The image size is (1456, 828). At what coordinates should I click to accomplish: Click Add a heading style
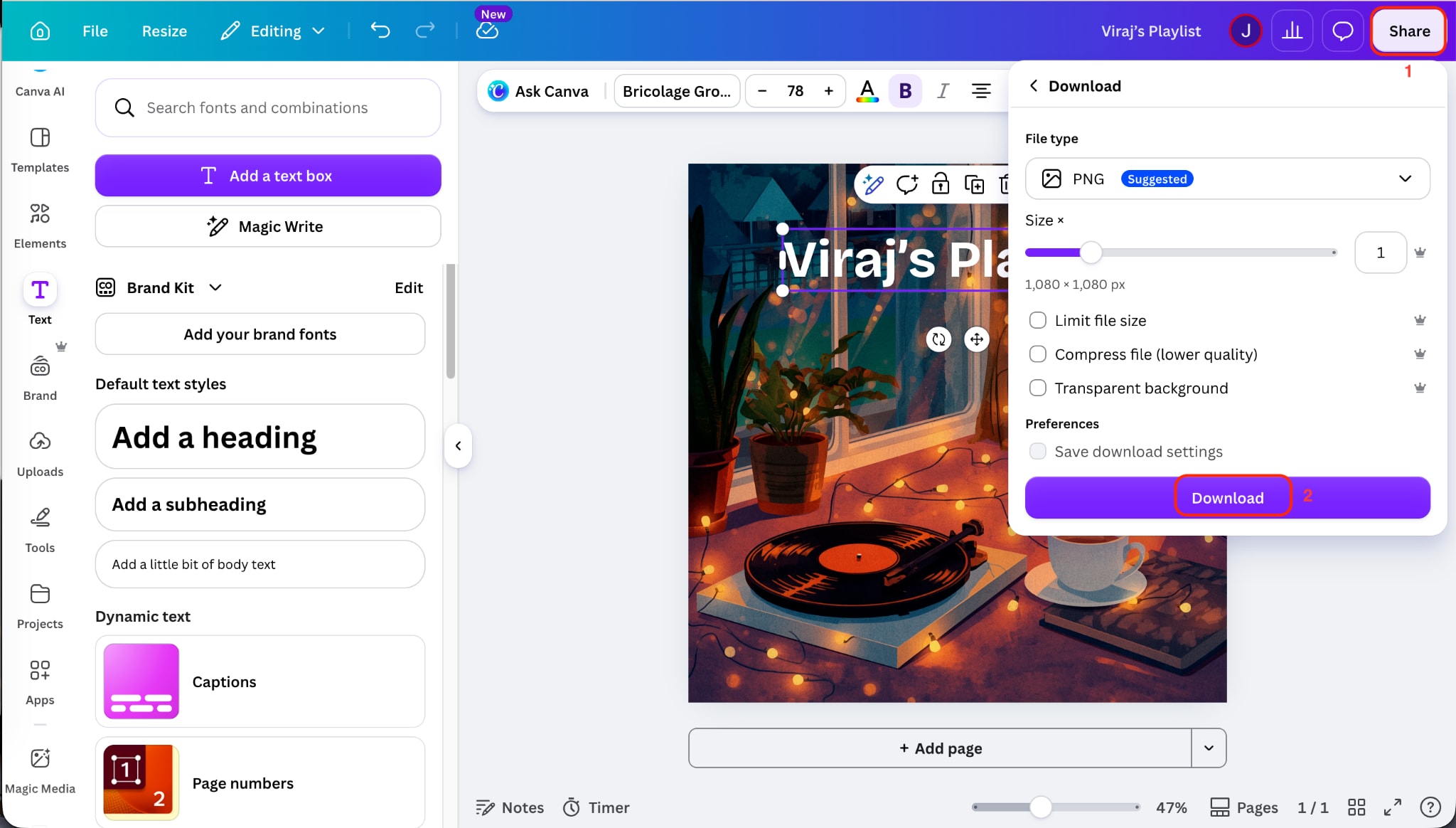[260, 437]
